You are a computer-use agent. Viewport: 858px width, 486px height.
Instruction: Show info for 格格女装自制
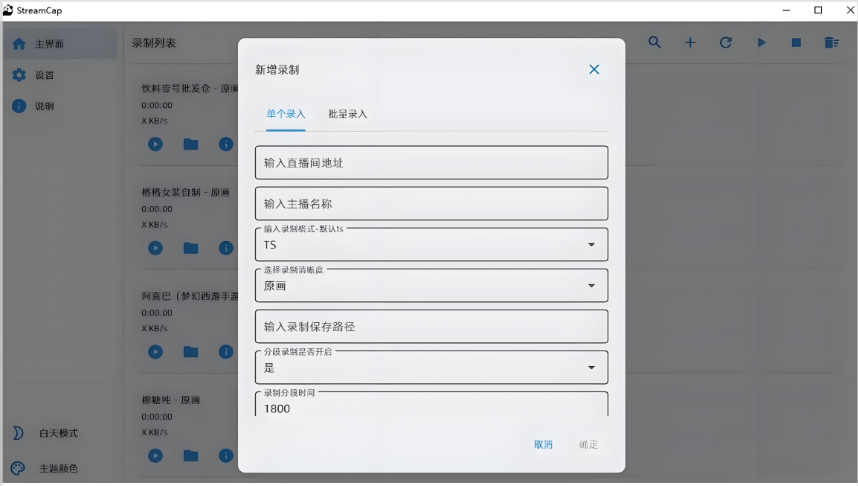click(x=226, y=248)
